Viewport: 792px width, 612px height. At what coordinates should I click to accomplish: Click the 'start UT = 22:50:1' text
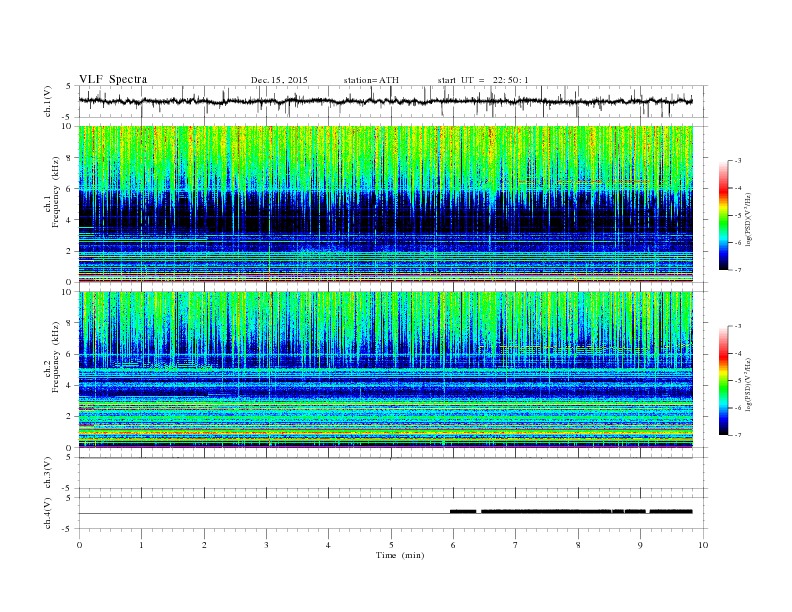tap(483, 80)
